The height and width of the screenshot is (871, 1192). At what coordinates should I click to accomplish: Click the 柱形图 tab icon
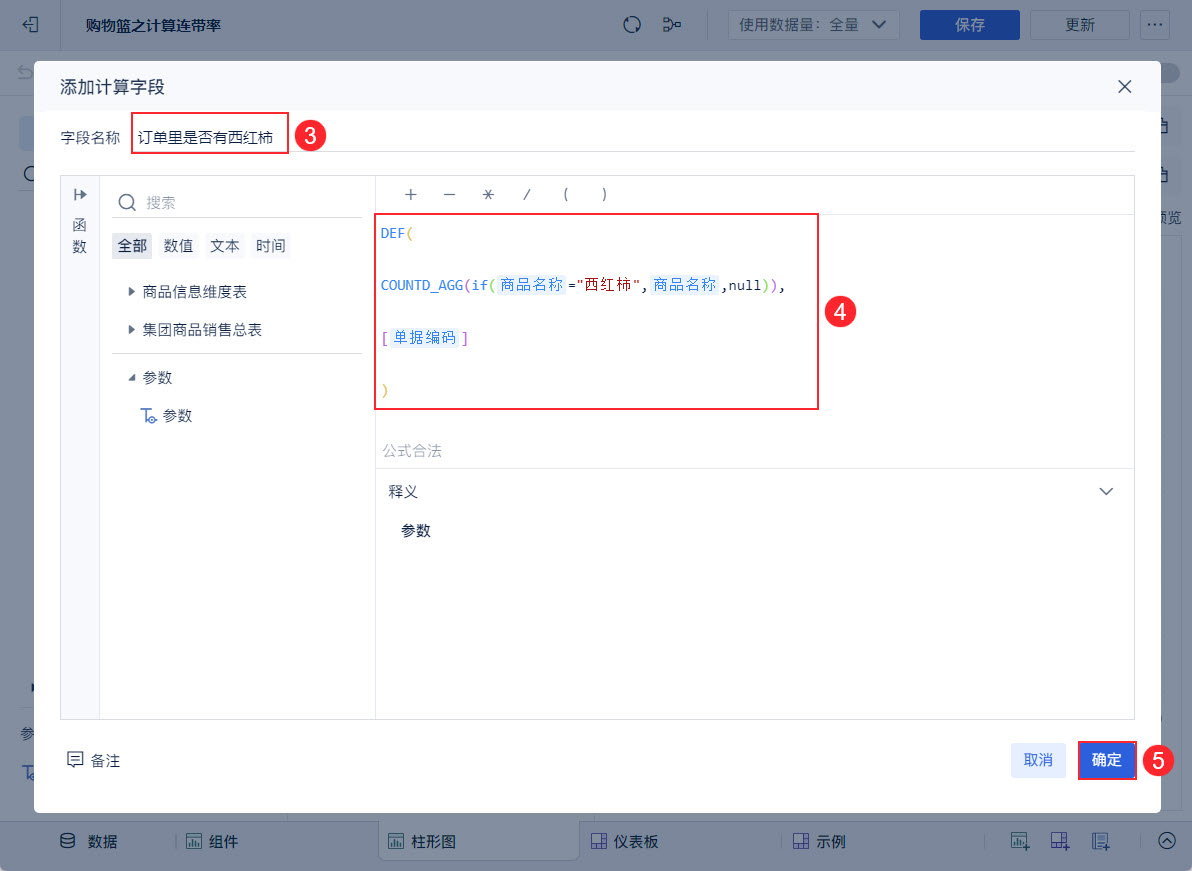point(396,841)
